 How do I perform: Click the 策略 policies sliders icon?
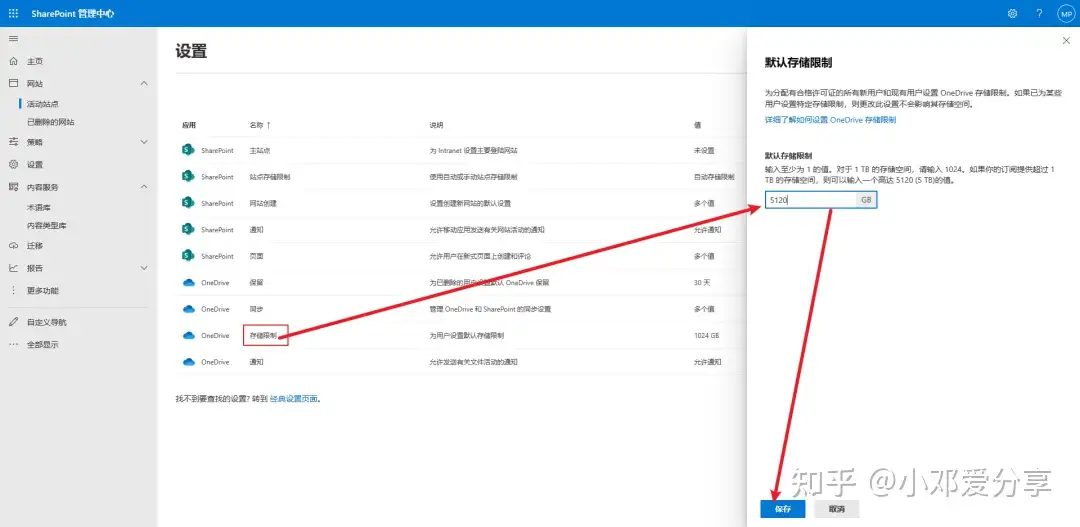[13, 142]
